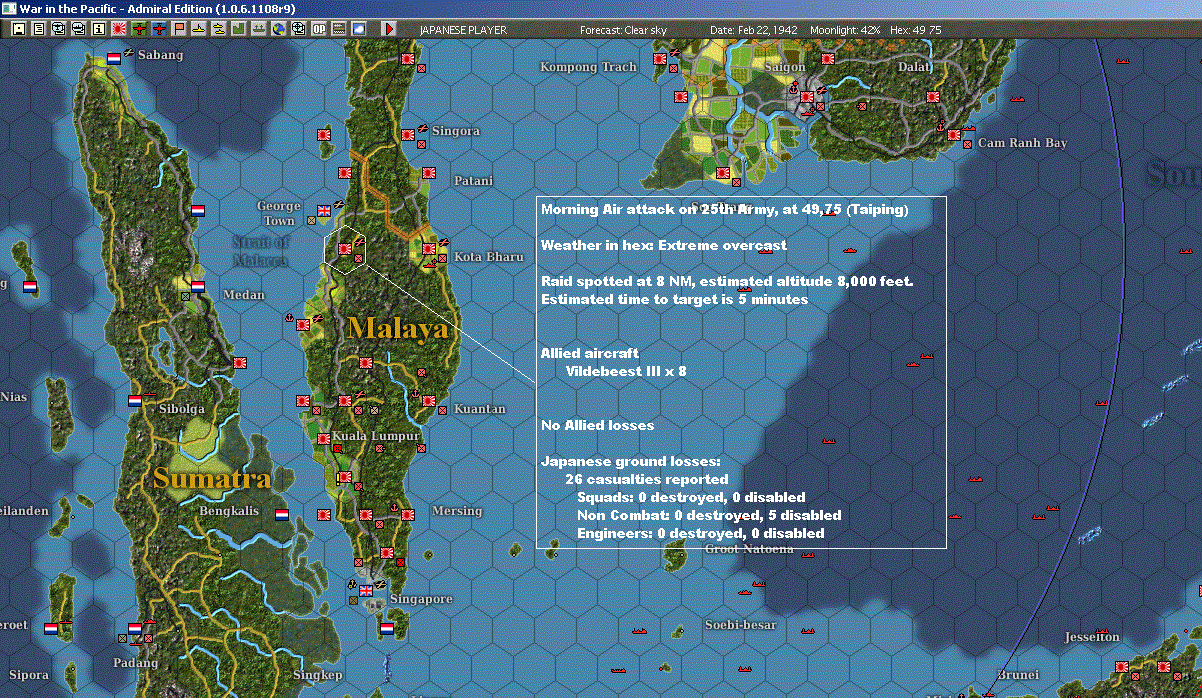Select the British flag base at Singapore

[366, 590]
